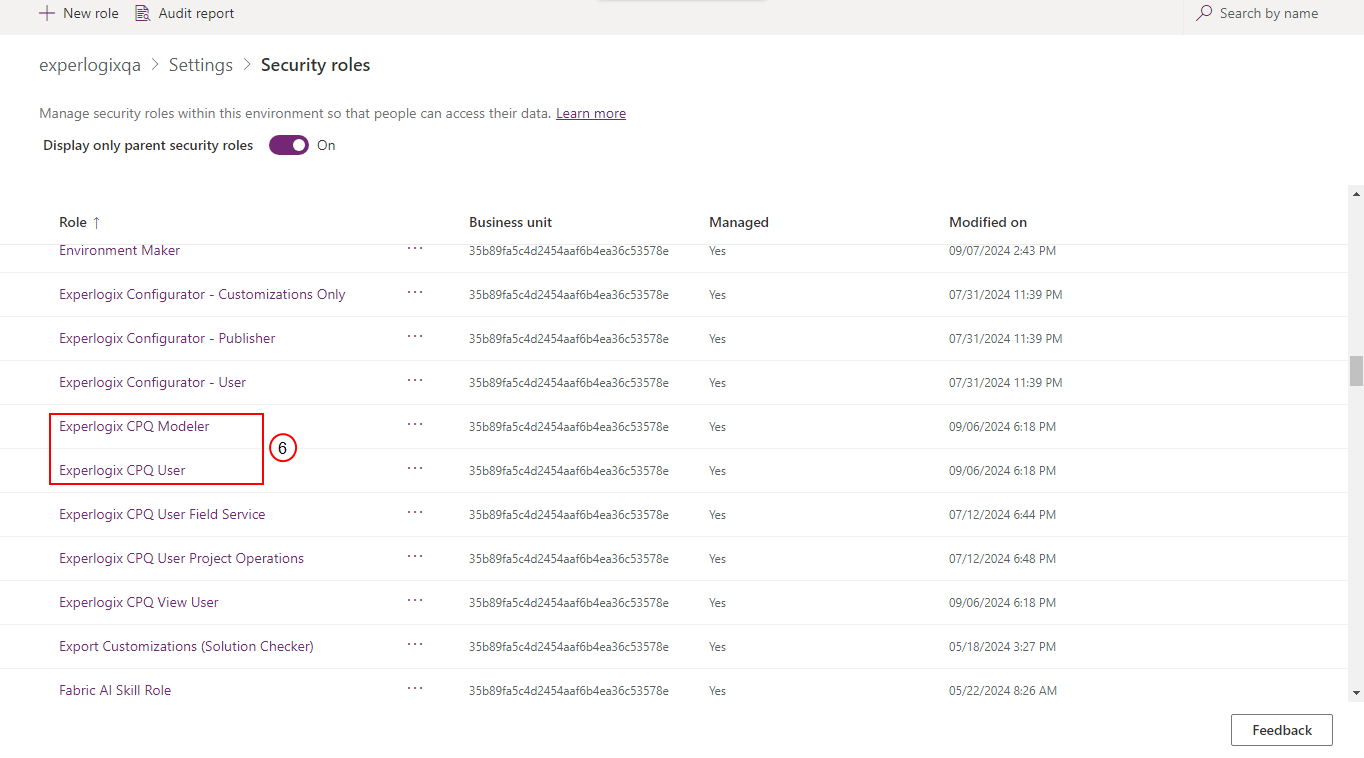Screen dimensions: 1364x758
Task: Click the New role plus icon
Action: click(47, 13)
